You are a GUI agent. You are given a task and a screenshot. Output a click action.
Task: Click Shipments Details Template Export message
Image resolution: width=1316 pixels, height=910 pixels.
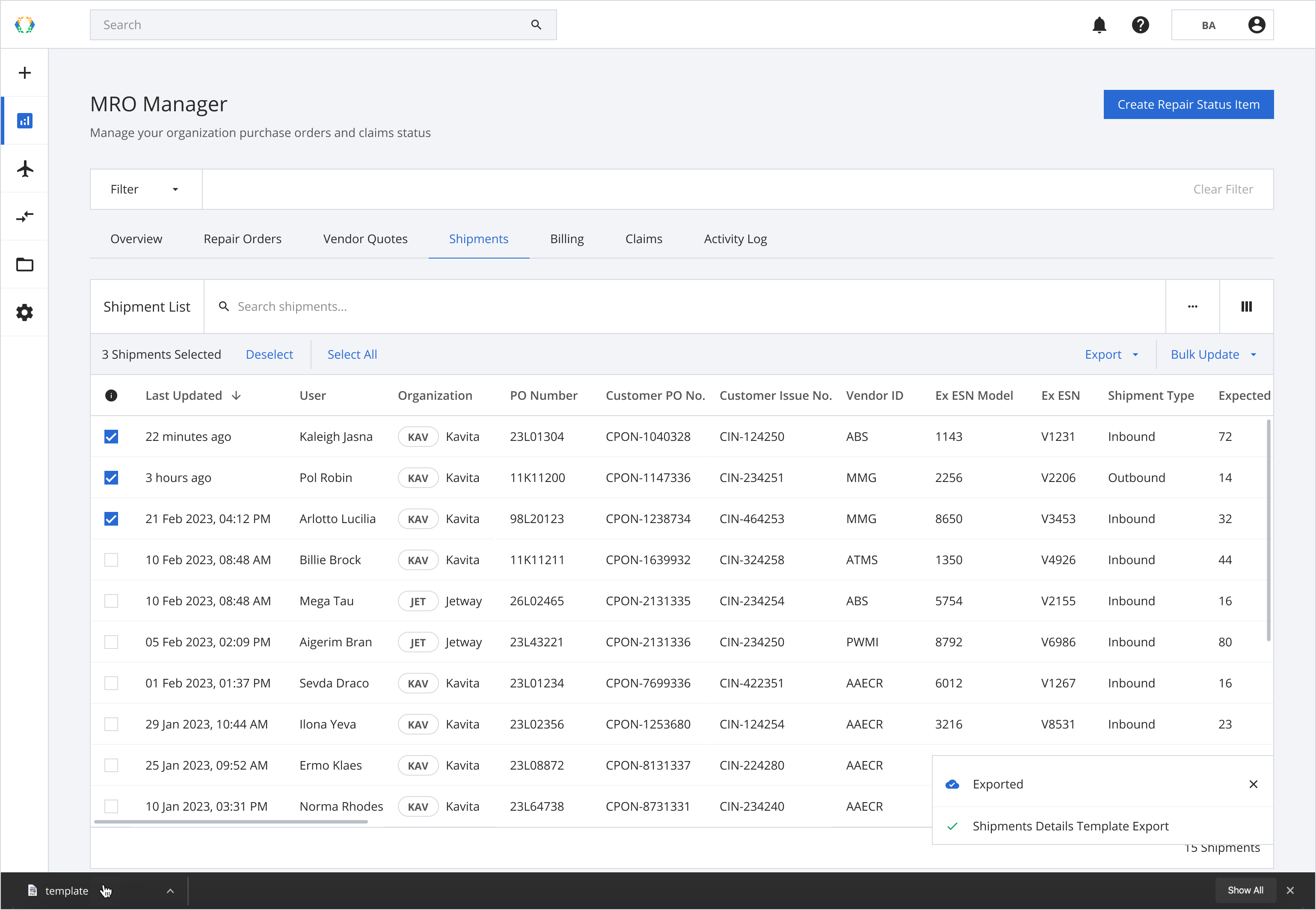[1070, 826]
